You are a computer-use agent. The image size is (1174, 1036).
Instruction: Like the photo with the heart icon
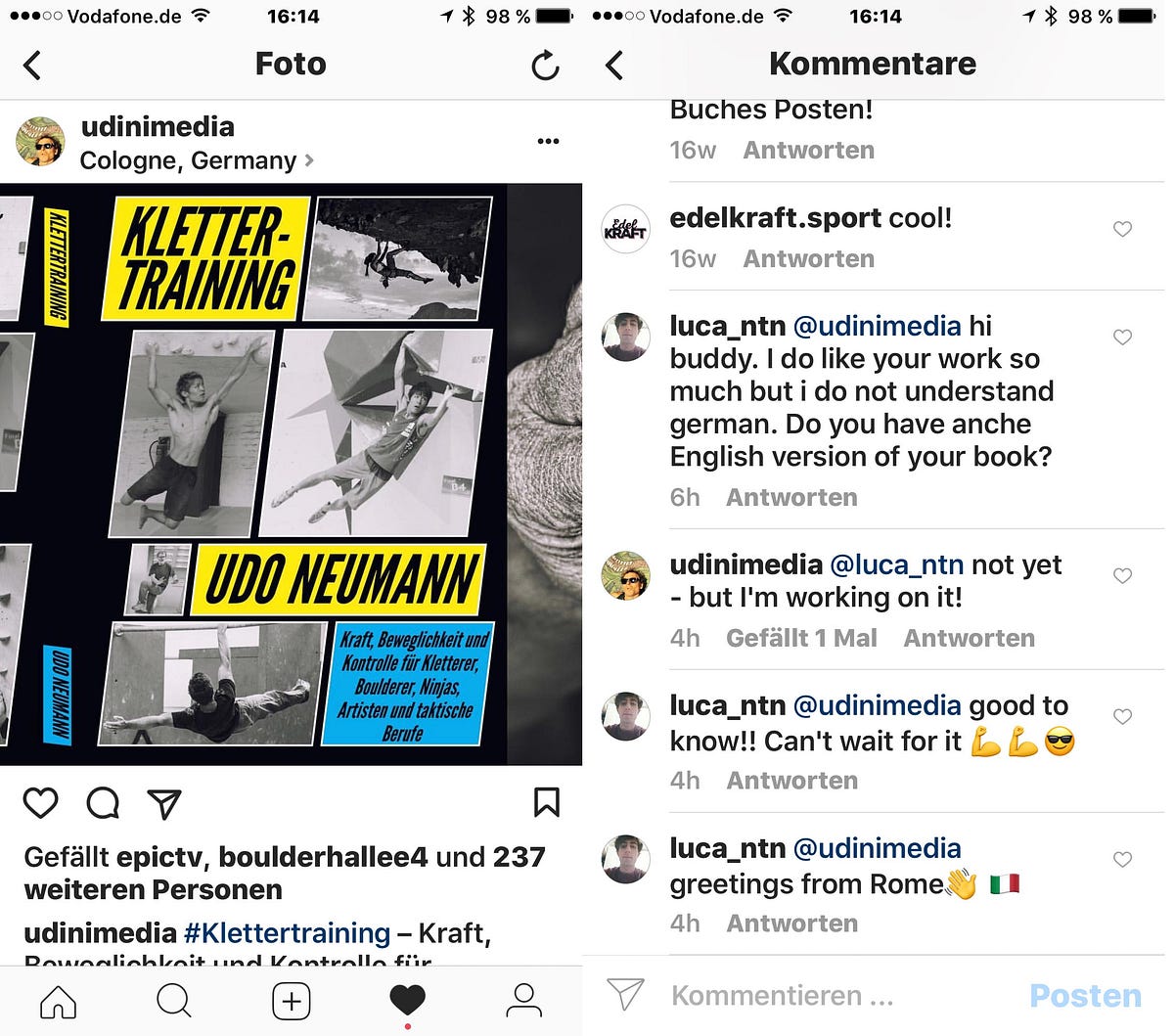(x=40, y=803)
